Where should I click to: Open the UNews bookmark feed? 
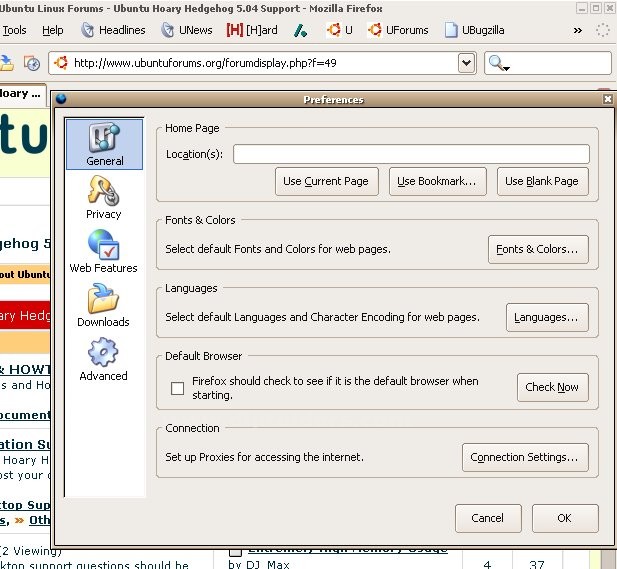(x=187, y=30)
